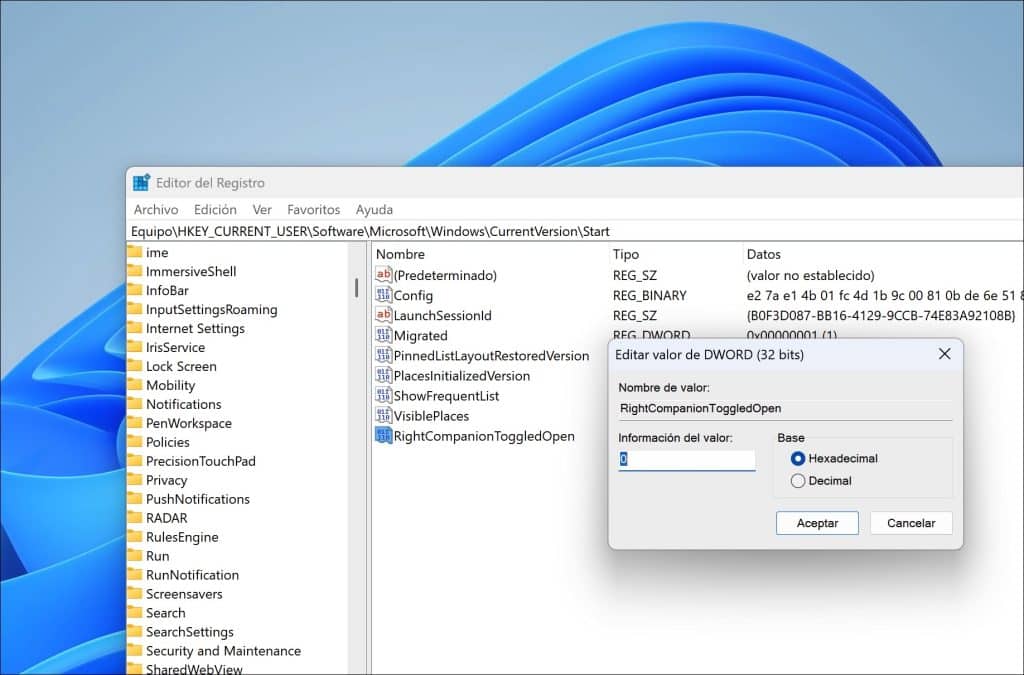This screenshot has width=1024, height=675.
Task: Click the Policies folder icon
Action: [135, 442]
